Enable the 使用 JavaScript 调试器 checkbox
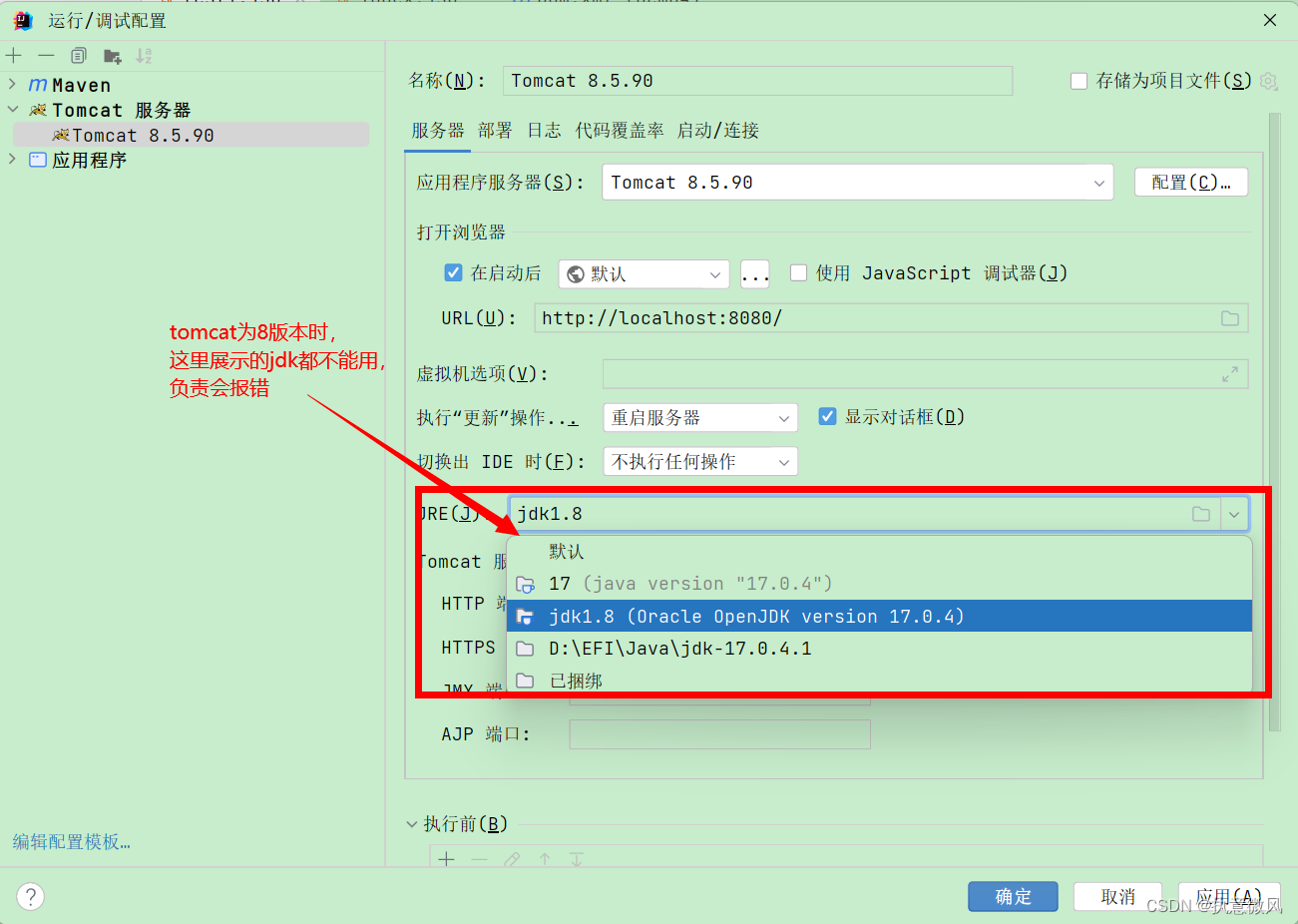The height and width of the screenshot is (924, 1298). [798, 272]
